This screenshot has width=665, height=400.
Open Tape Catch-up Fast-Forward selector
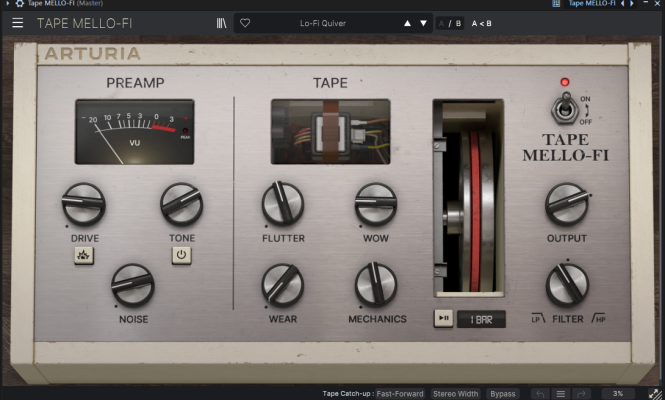click(x=401, y=393)
